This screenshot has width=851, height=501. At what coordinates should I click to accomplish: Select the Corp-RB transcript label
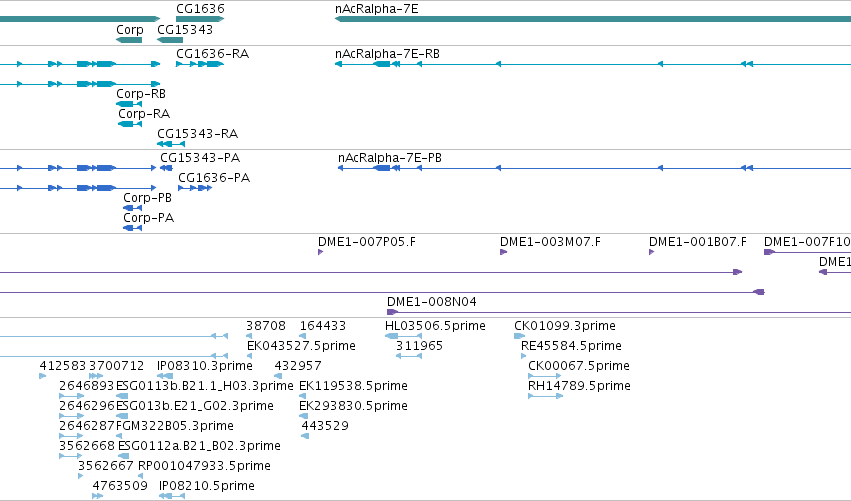click(x=141, y=93)
